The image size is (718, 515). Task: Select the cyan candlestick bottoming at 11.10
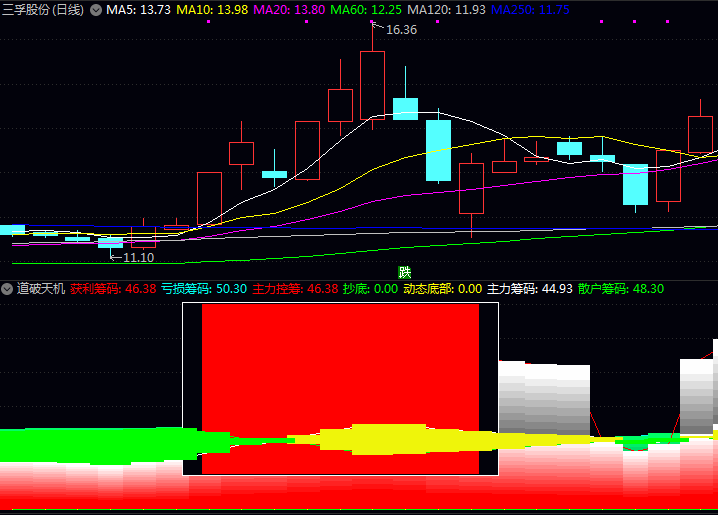click(110, 243)
